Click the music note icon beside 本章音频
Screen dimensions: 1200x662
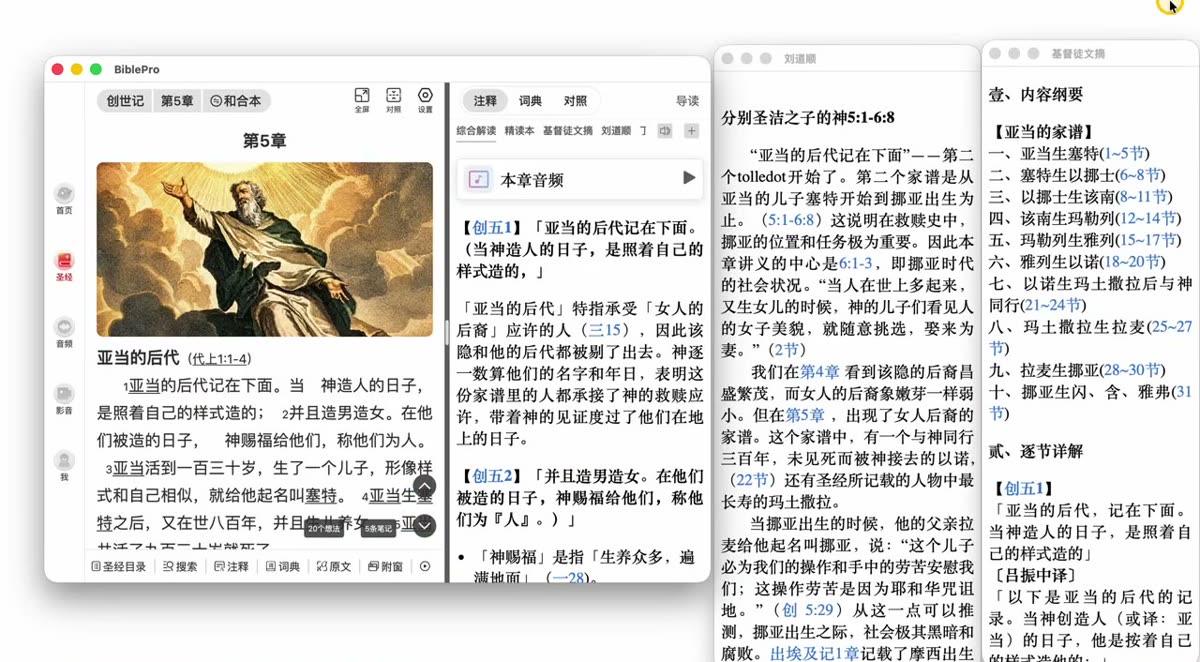pyautogui.click(x=479, y=179)
